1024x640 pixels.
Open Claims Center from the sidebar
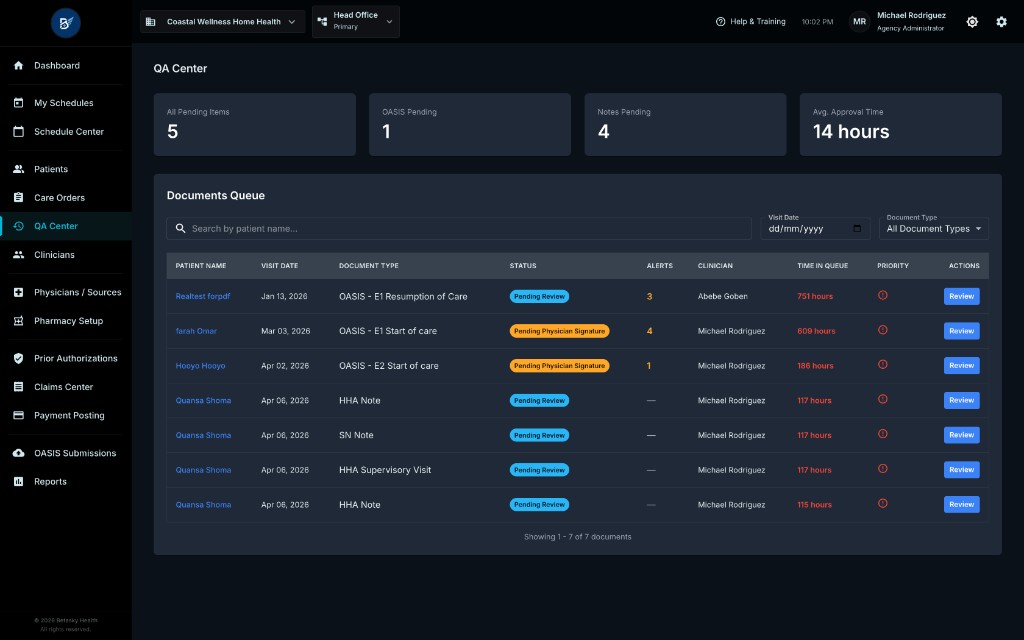point(66,387)
